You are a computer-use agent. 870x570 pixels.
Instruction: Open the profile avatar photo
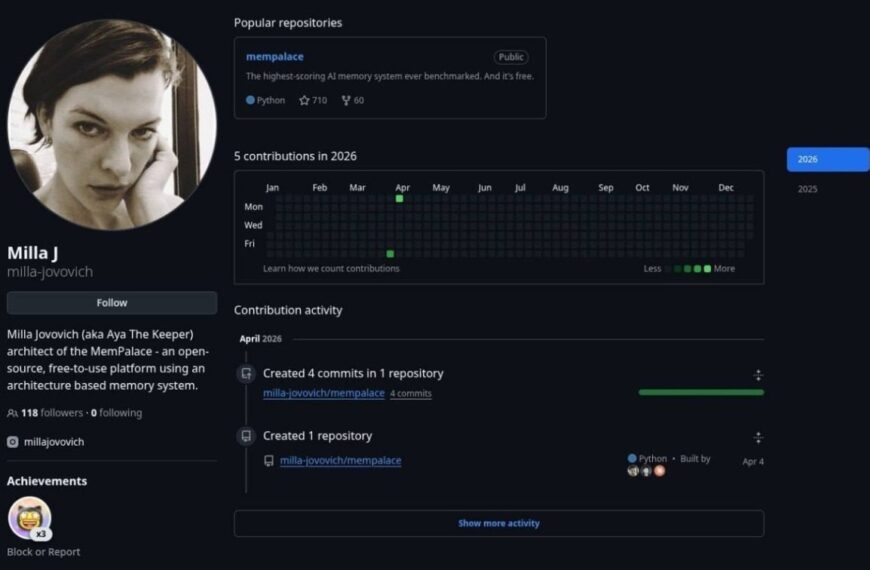point(112,124)
